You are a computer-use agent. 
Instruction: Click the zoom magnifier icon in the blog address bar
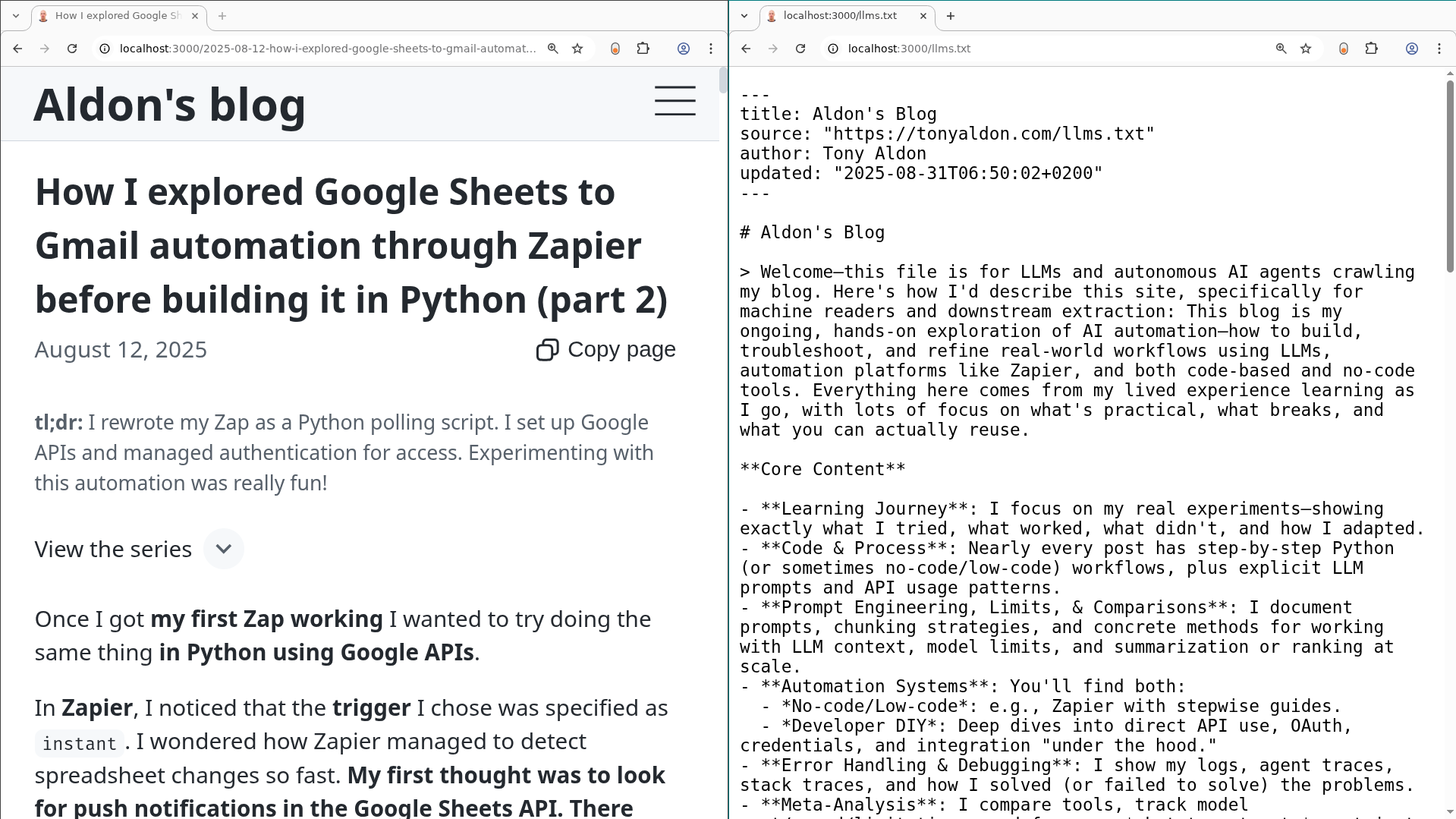pyautogui.click(x=552, y=48)
